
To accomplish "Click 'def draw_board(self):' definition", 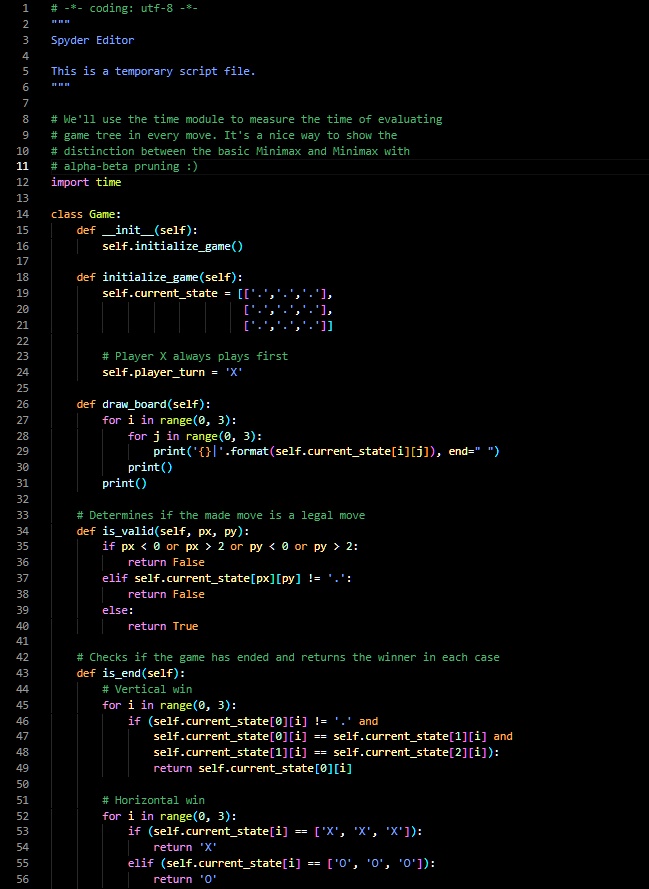I will [143, 404].
